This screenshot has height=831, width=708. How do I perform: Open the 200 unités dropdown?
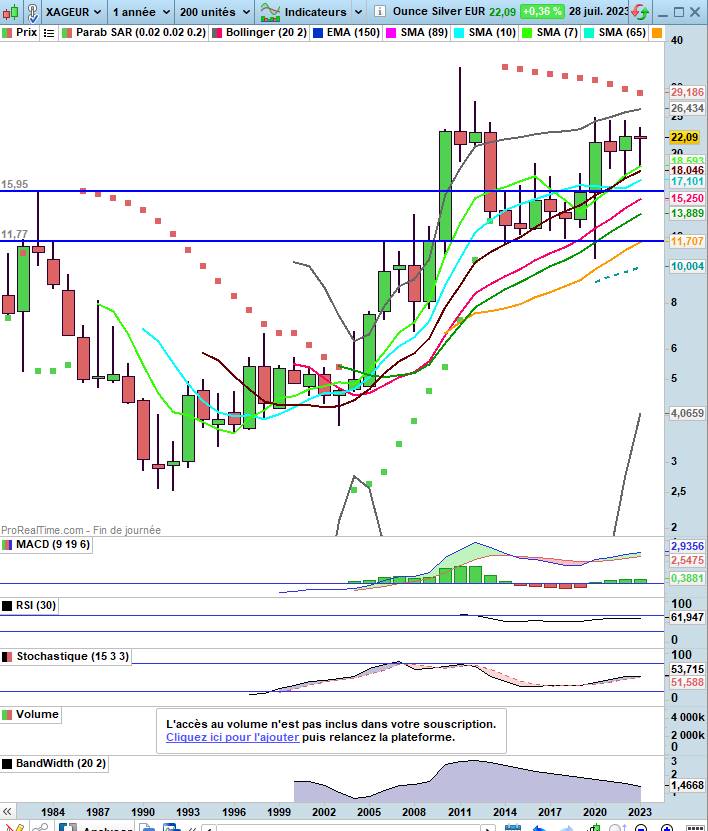point(214,12)
